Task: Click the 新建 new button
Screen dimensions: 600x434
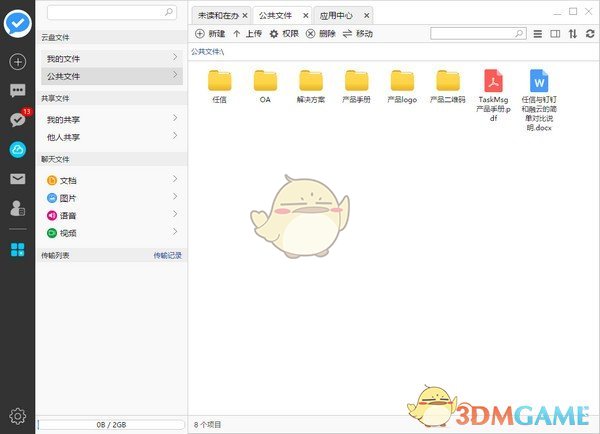Action: (x=210, y=34)
